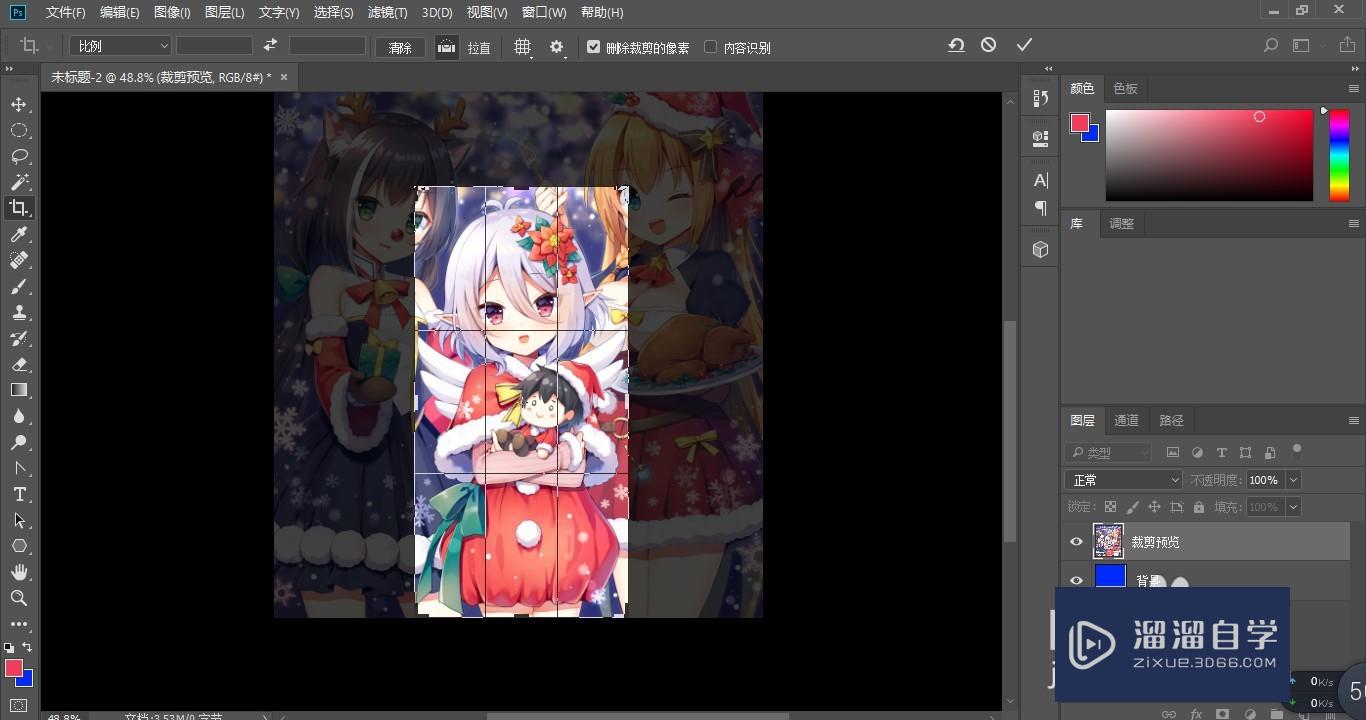This screenshot has width=1366, height=720.
Task: Toggle lock position icon
Action: point(1154,507)
